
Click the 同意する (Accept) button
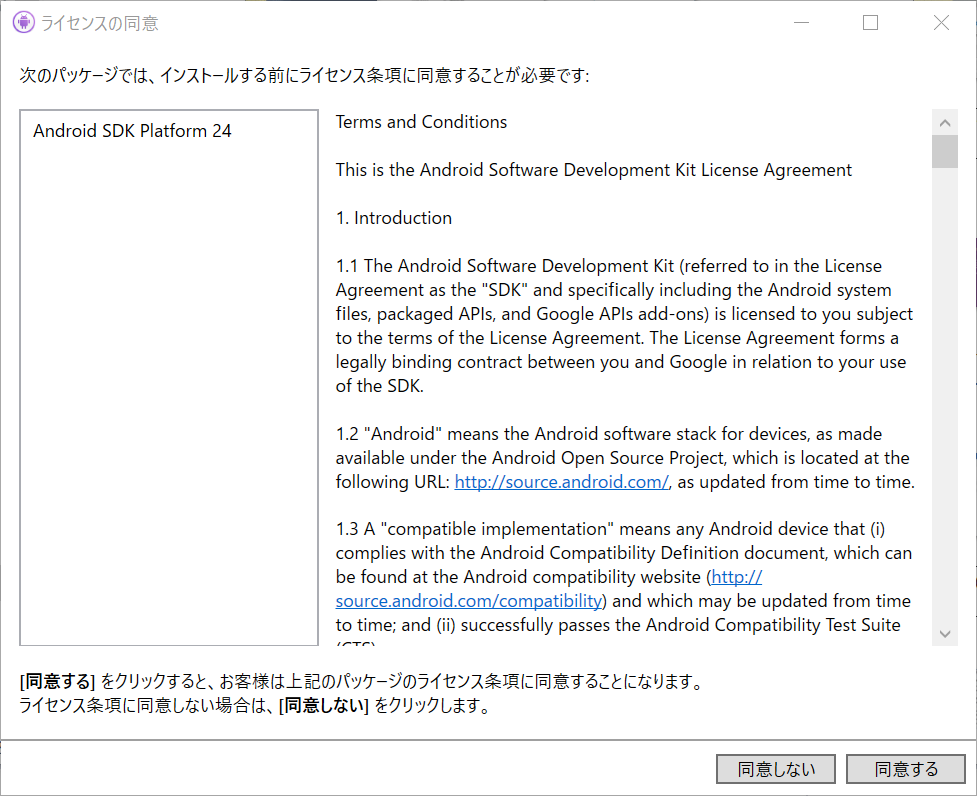[905, 769]
